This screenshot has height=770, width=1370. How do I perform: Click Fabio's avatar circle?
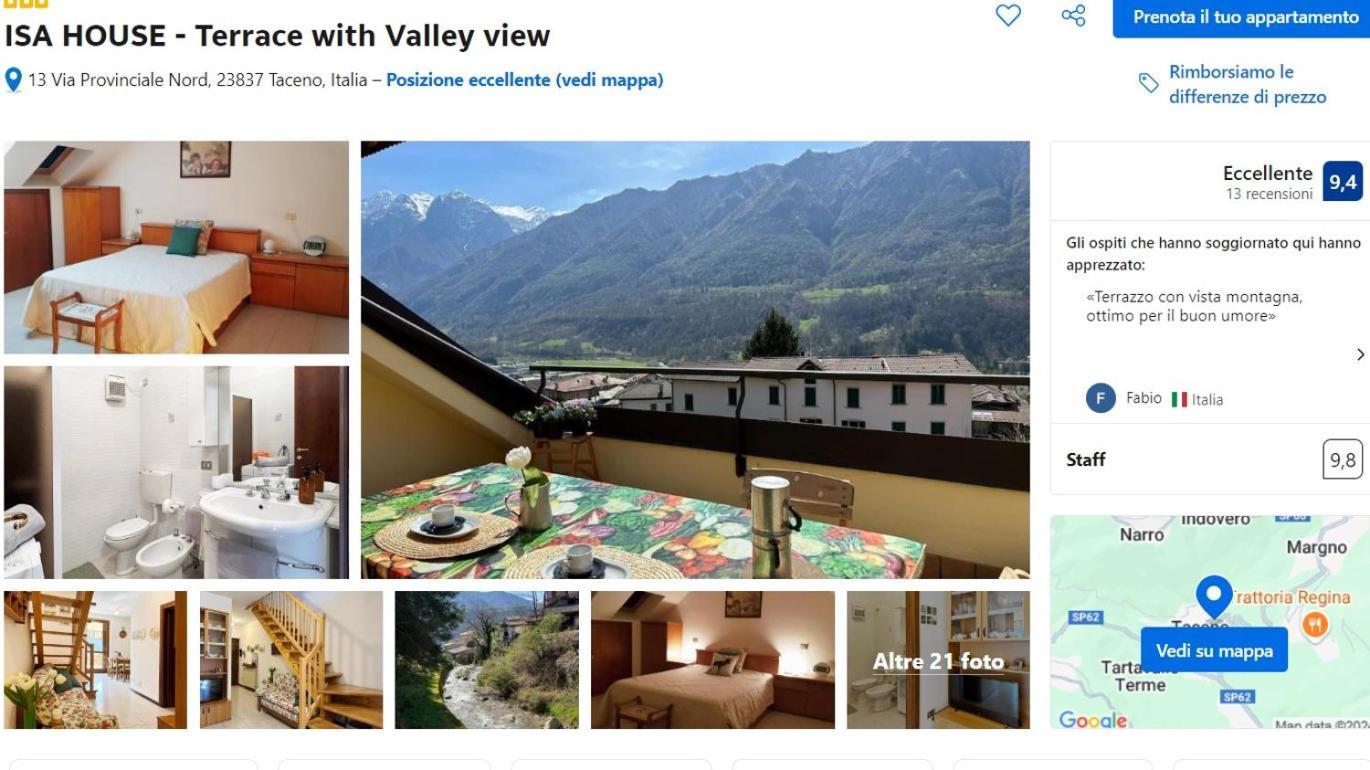click(x=1100, y=398)
